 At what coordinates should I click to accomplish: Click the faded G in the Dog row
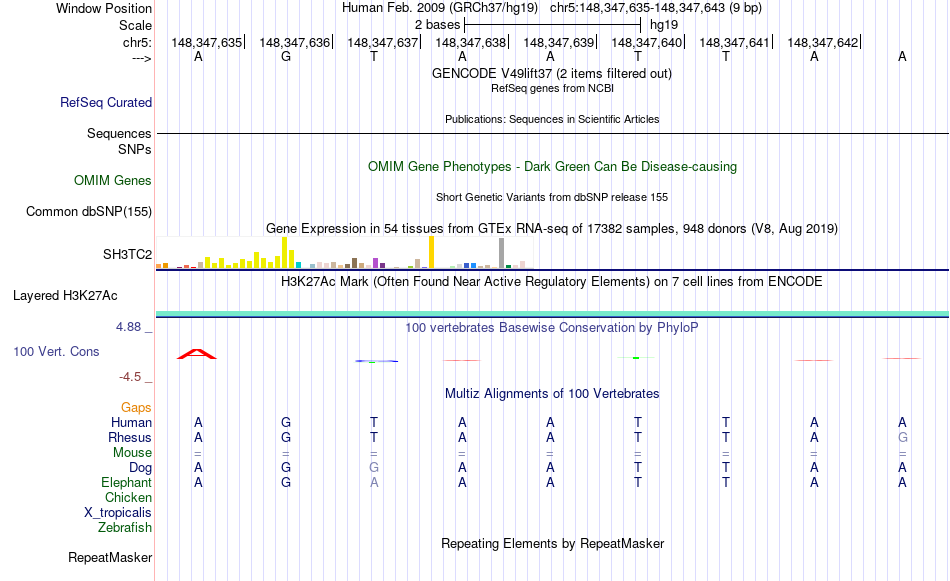click(x=374, y=468)
